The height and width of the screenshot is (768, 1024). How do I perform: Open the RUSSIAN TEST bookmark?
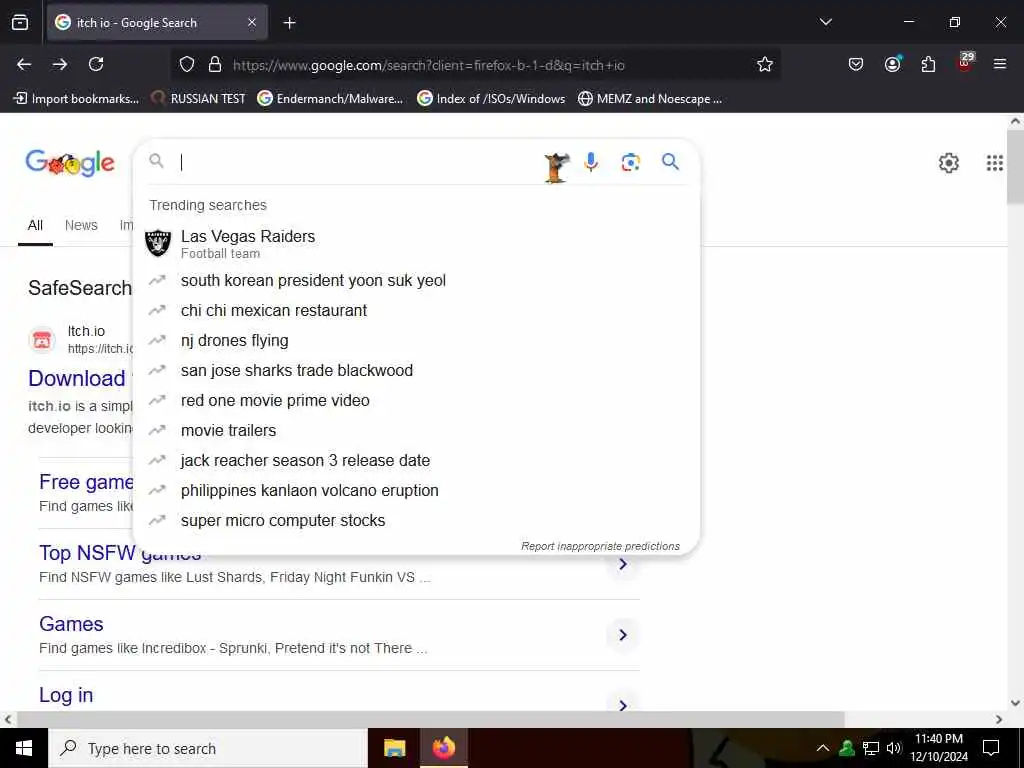pos(198,99)
